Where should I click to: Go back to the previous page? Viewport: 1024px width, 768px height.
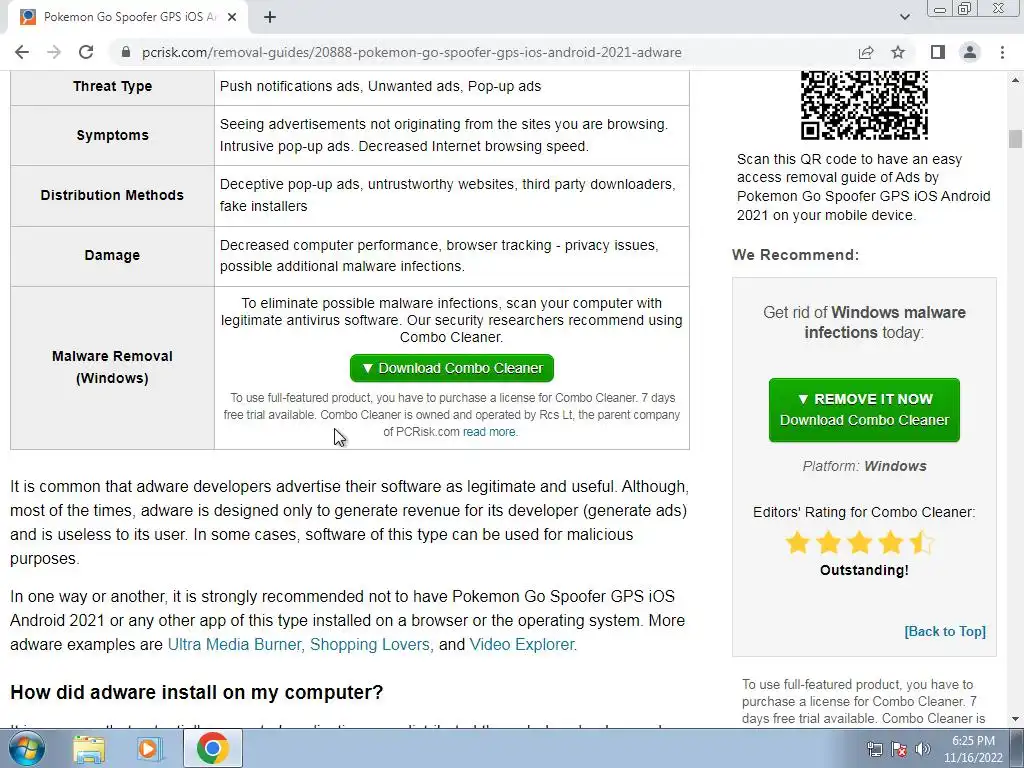[22, 52]
